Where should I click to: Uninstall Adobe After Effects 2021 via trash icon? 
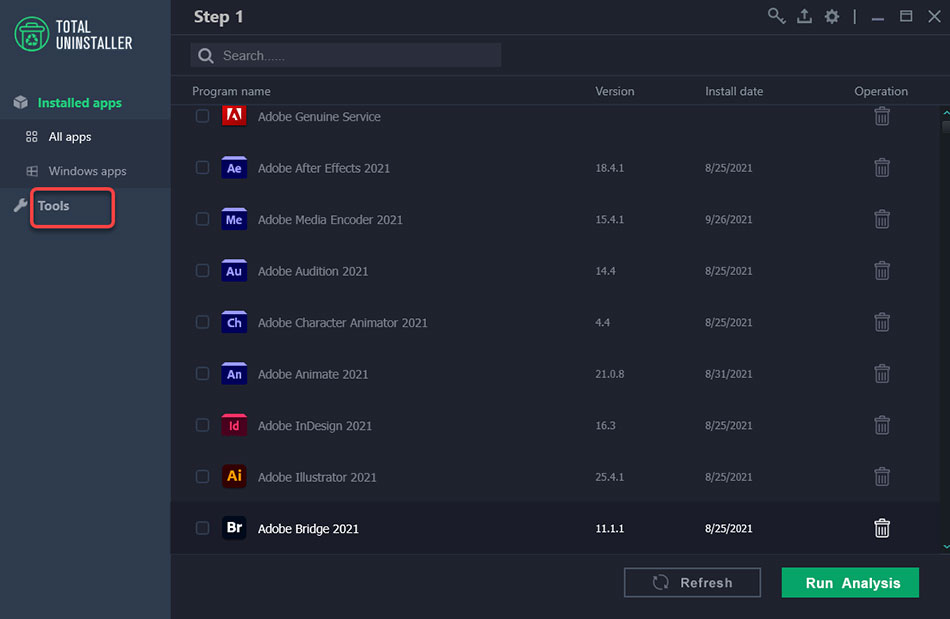pos(882,167)
